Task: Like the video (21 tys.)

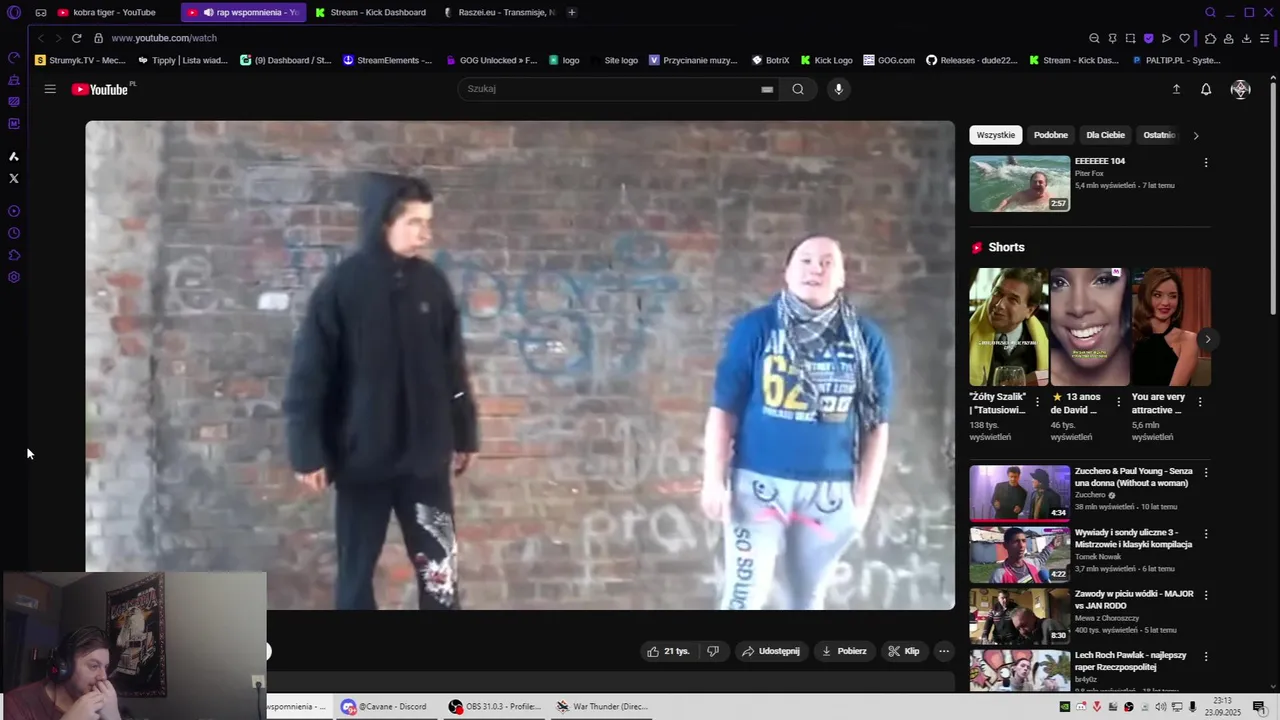Action: click(x=668, y=651)
